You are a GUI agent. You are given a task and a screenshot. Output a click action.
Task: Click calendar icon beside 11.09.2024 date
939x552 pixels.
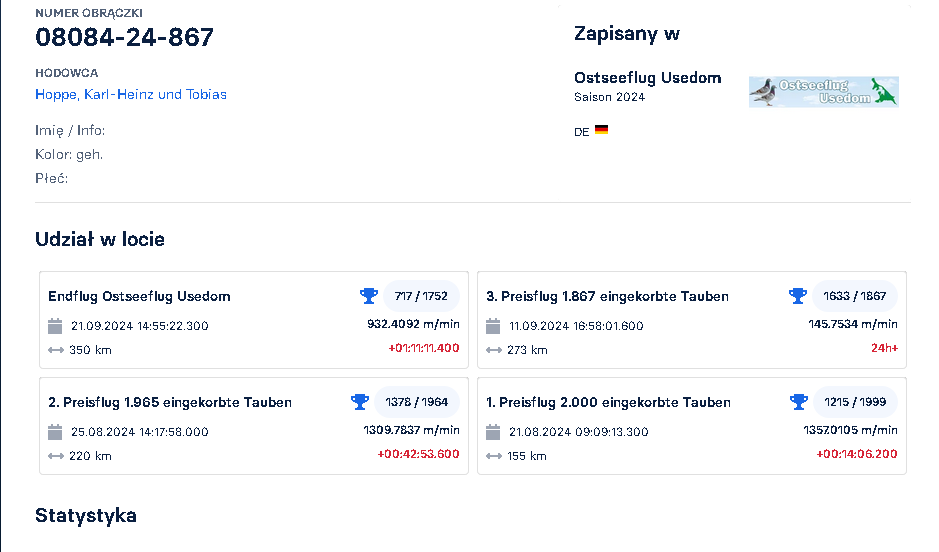(493, 326)
